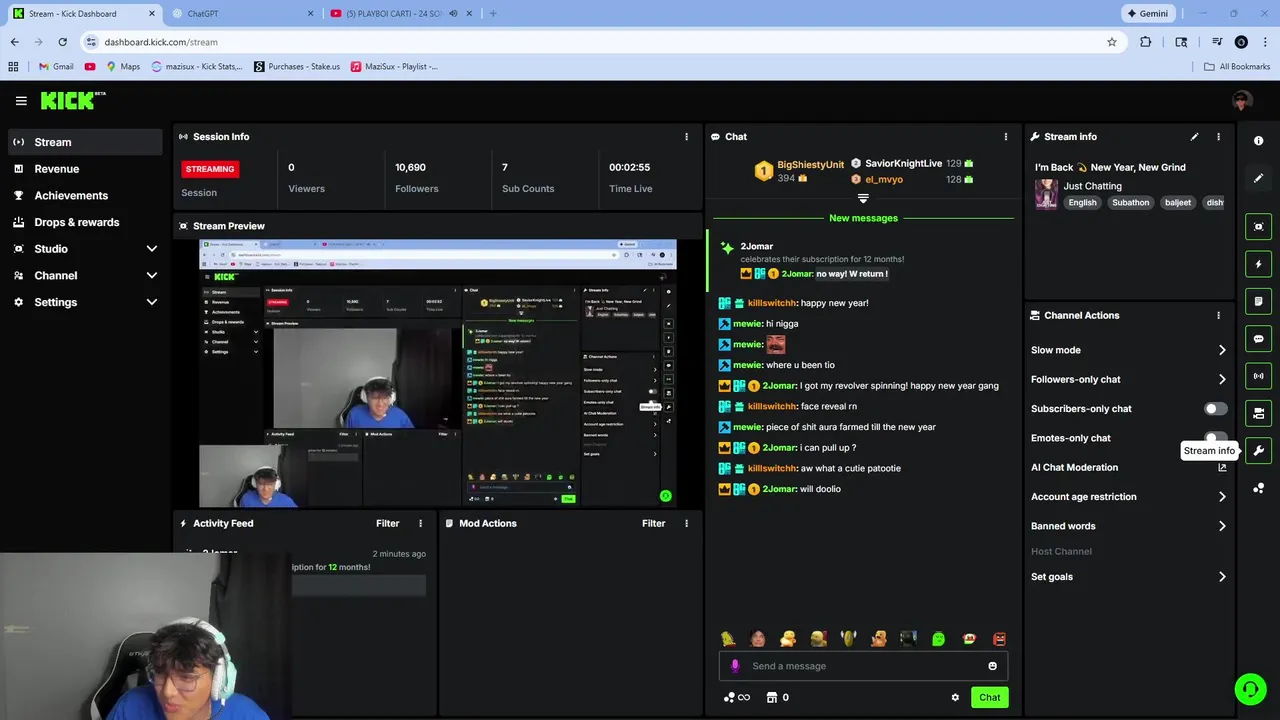Switch to the ChatGPT browser tab
The width and height of the screenshot is (1280, 720).
pyautogui.click(x=240, y=13)
